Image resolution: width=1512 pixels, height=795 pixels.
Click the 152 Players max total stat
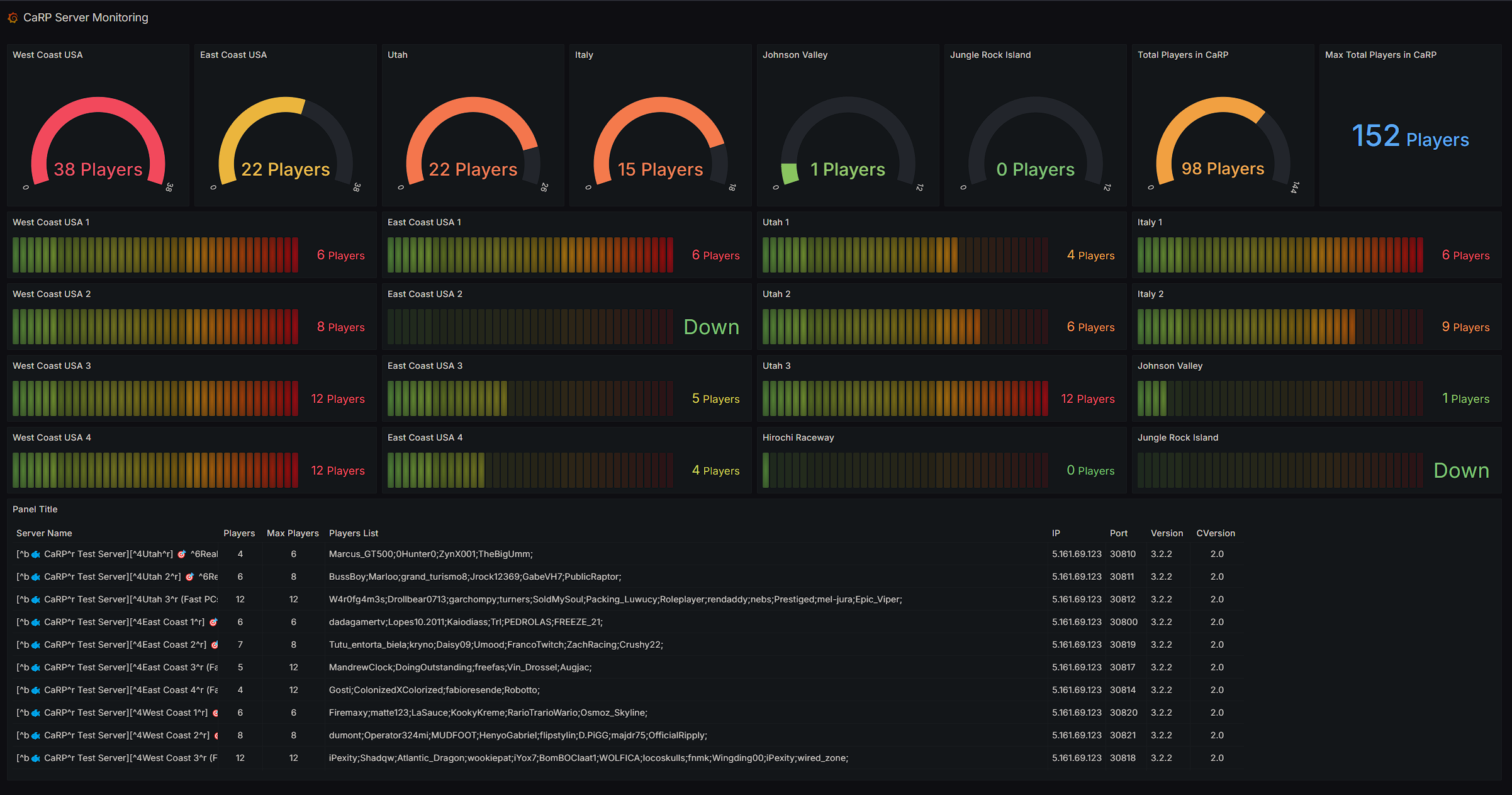coord(1410,137)
